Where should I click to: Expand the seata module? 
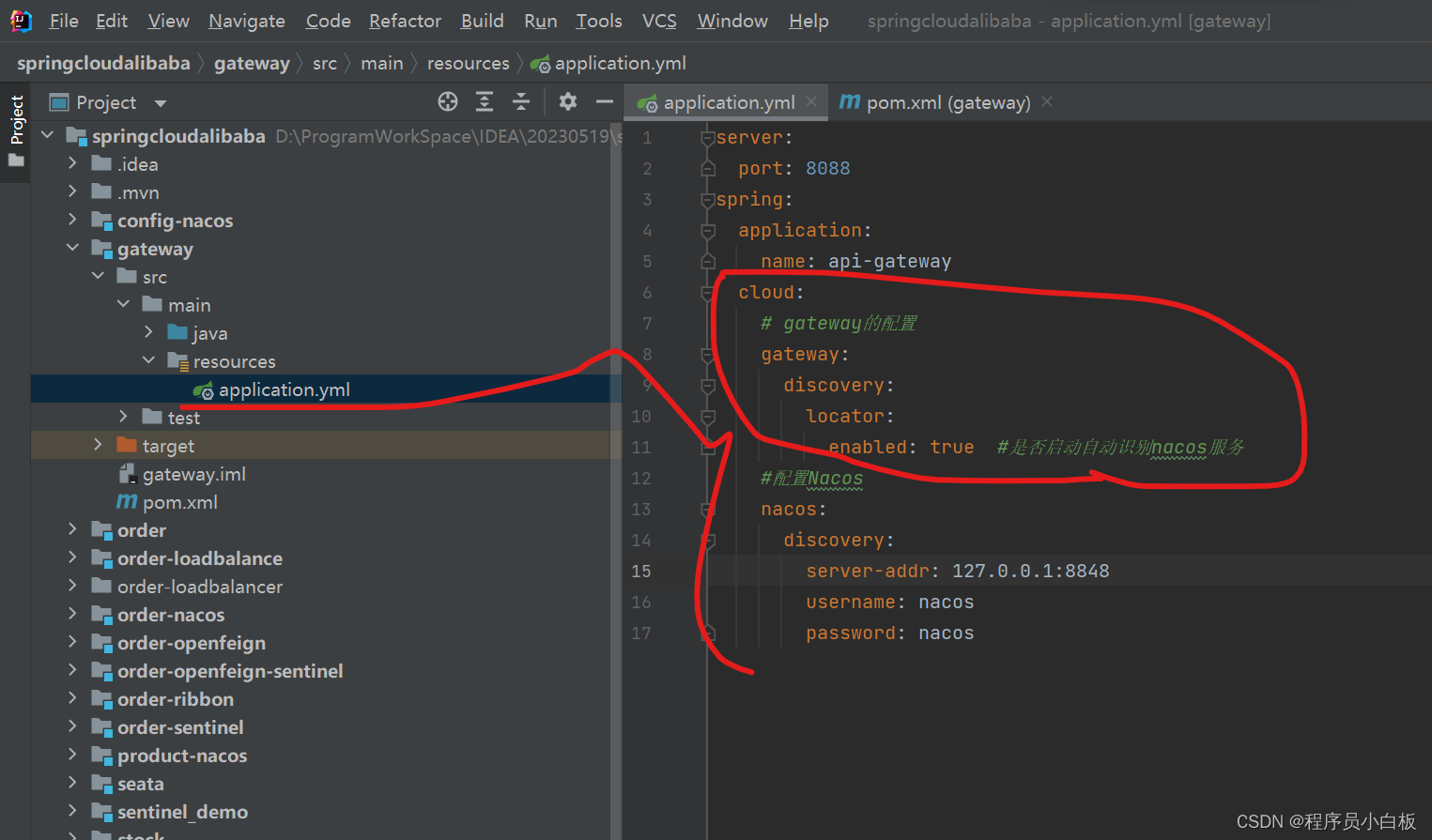click(72, 783)
